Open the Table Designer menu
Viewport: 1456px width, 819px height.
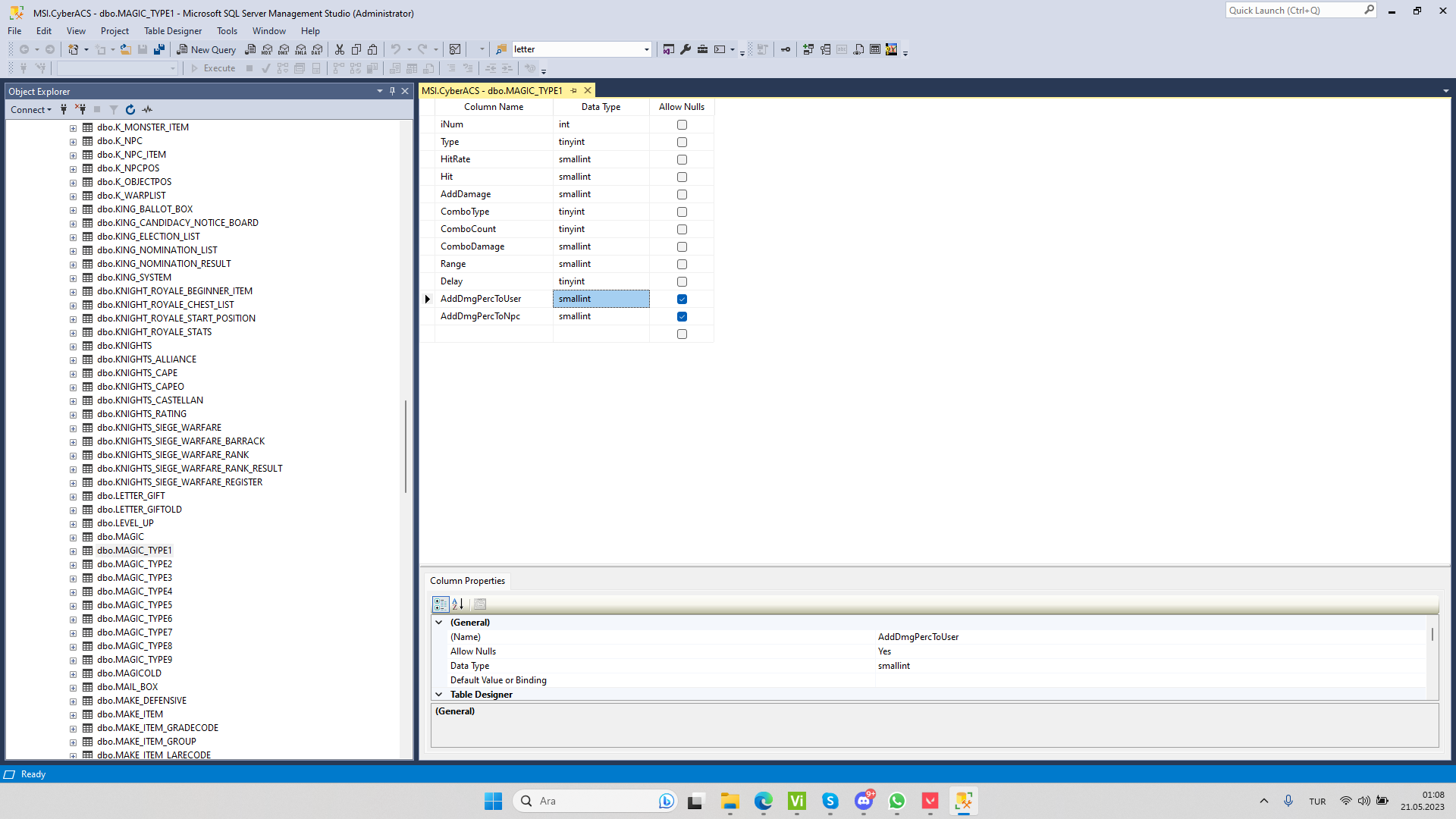pos(173,31)
